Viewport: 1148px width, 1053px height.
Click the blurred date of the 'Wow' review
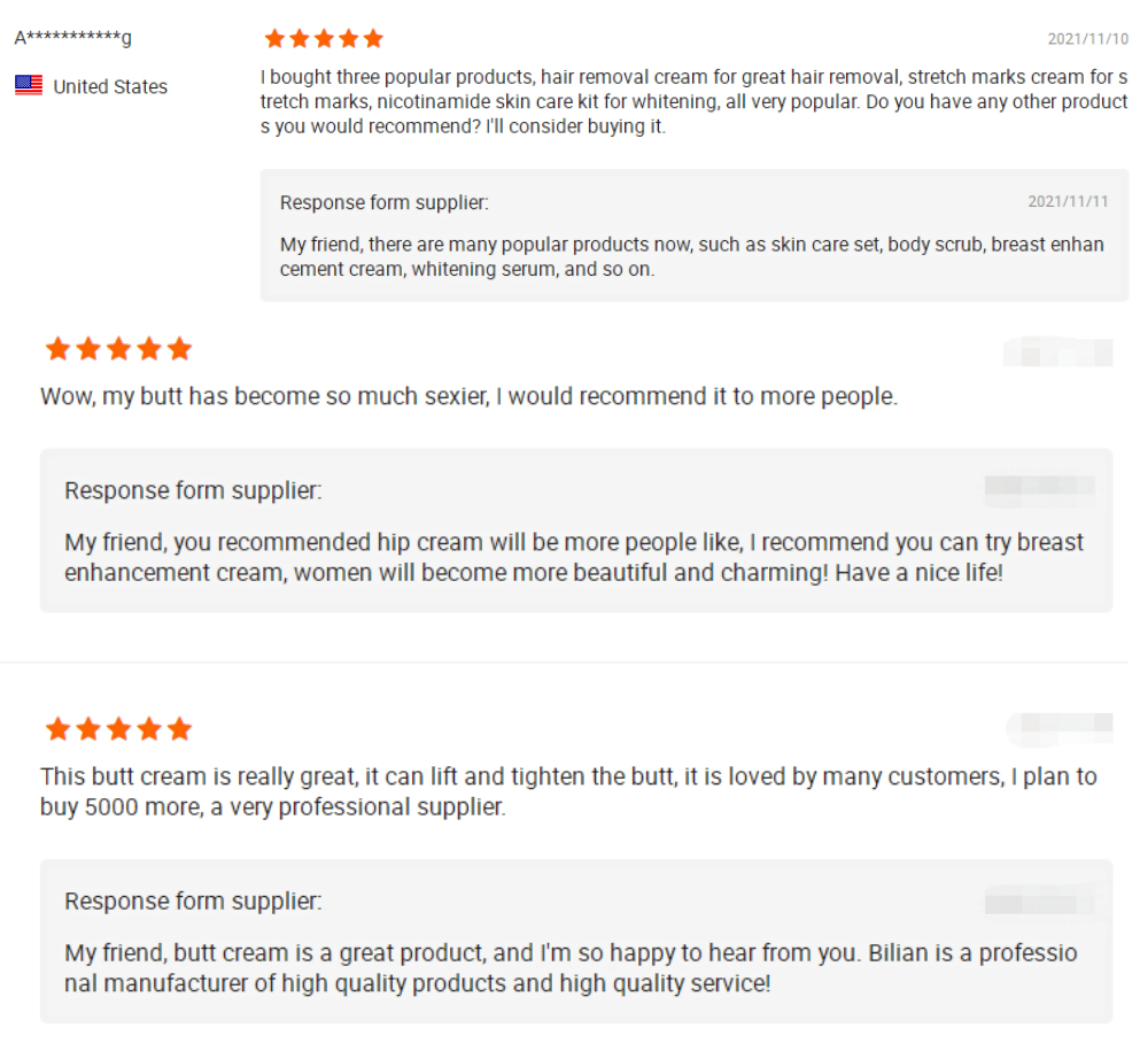1057,351
